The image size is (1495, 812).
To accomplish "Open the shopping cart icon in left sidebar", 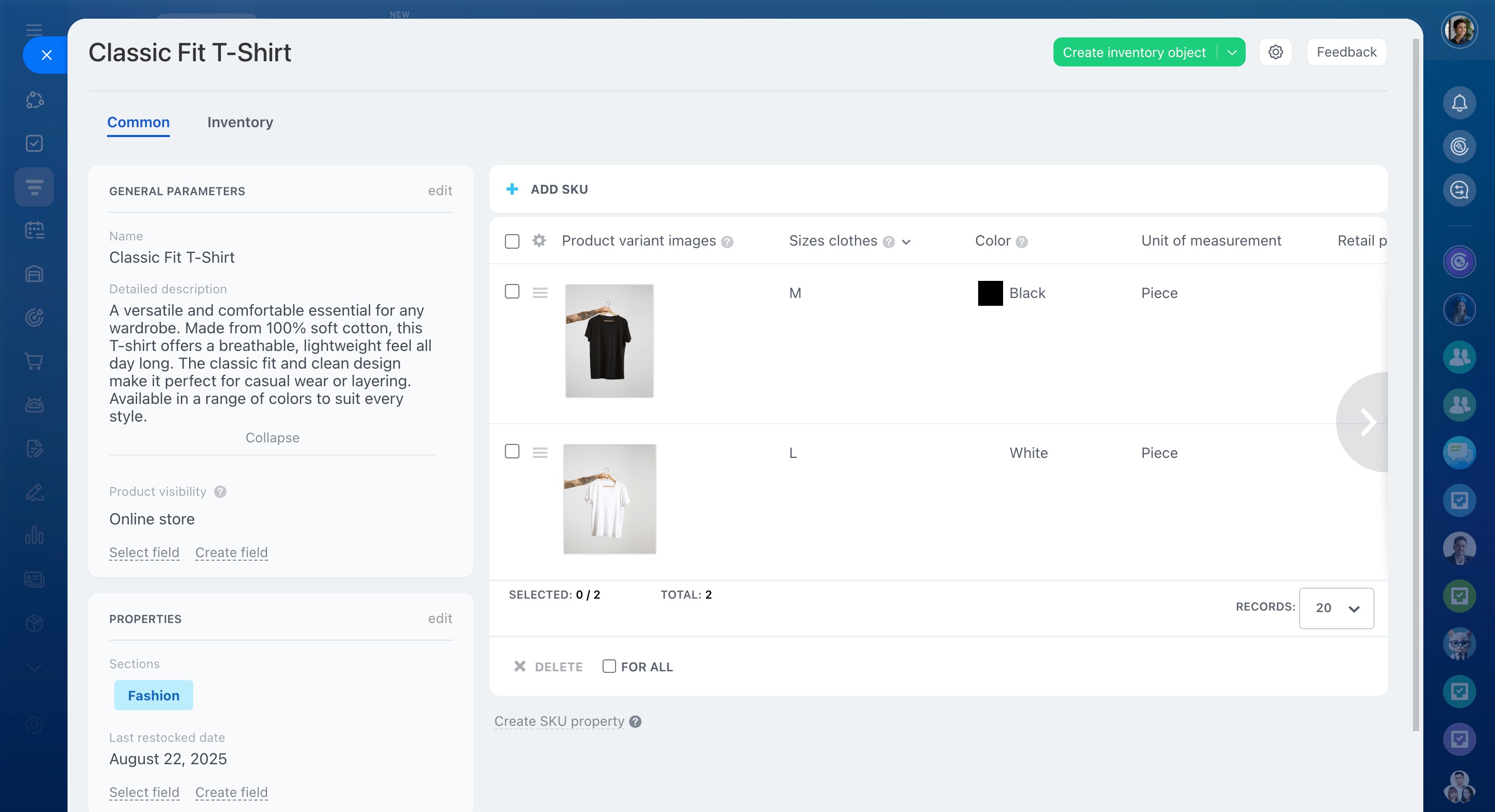I will (34, 361).
